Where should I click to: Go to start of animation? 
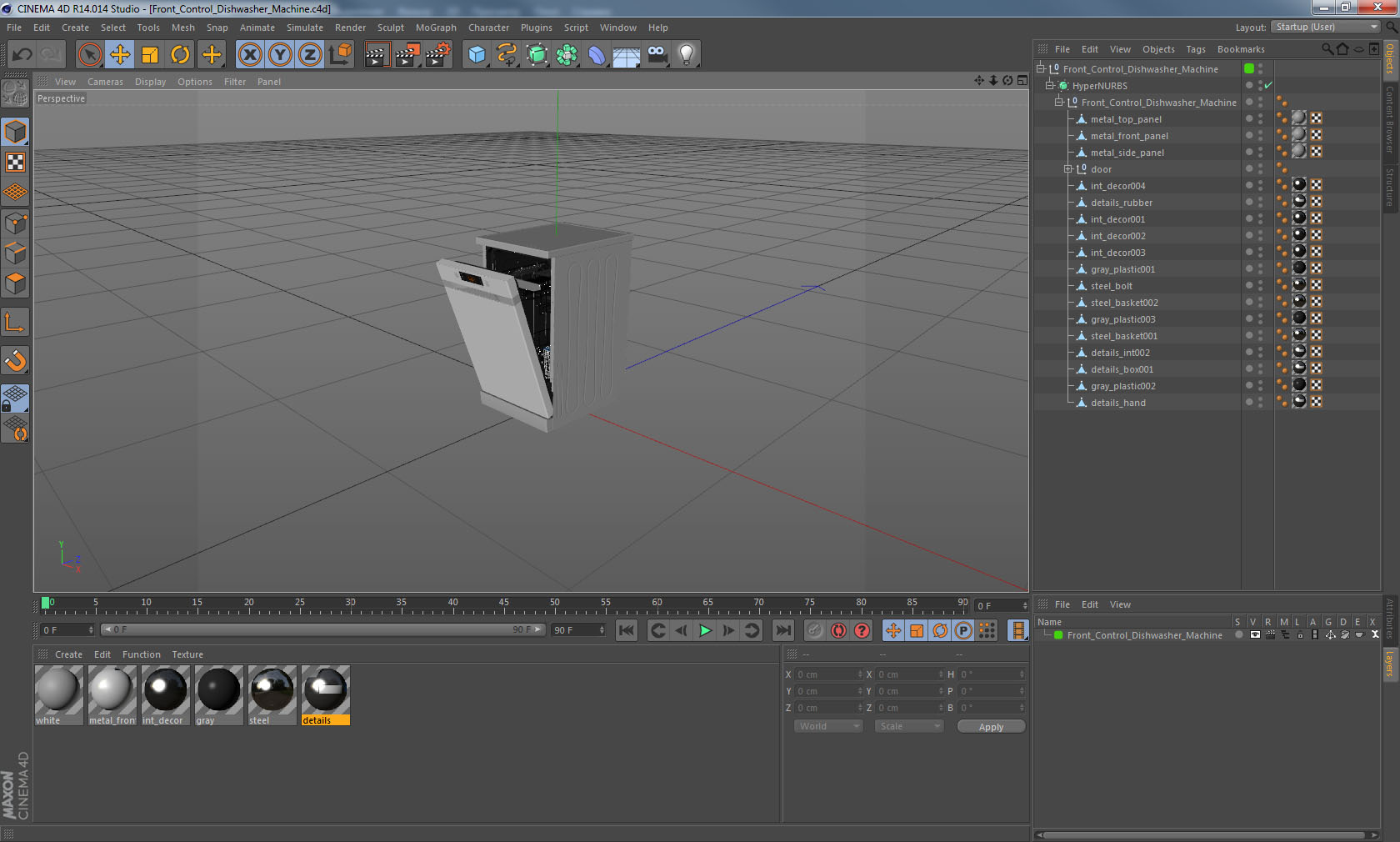627,630
